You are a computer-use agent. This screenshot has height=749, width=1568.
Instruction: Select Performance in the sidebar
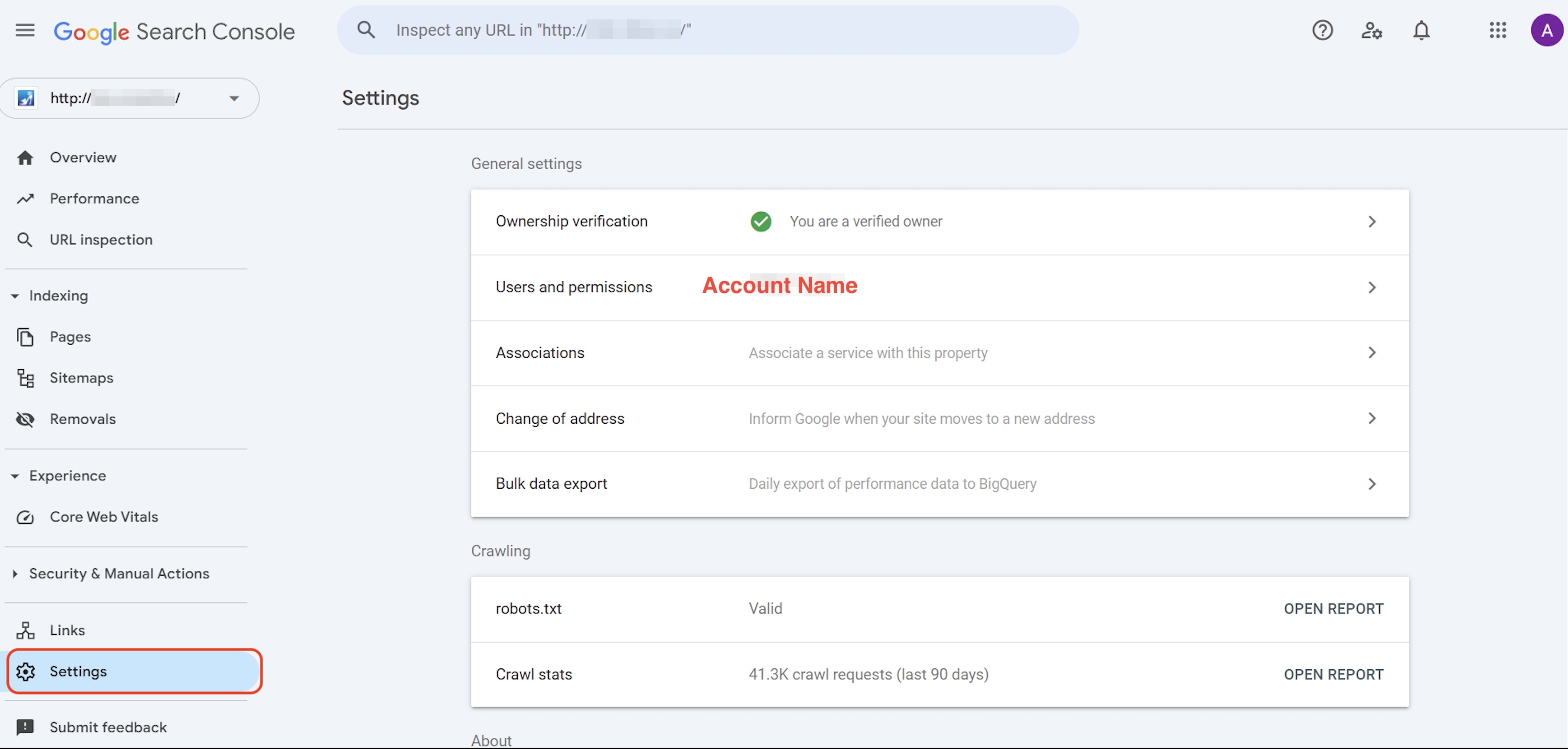pos(94,199)
